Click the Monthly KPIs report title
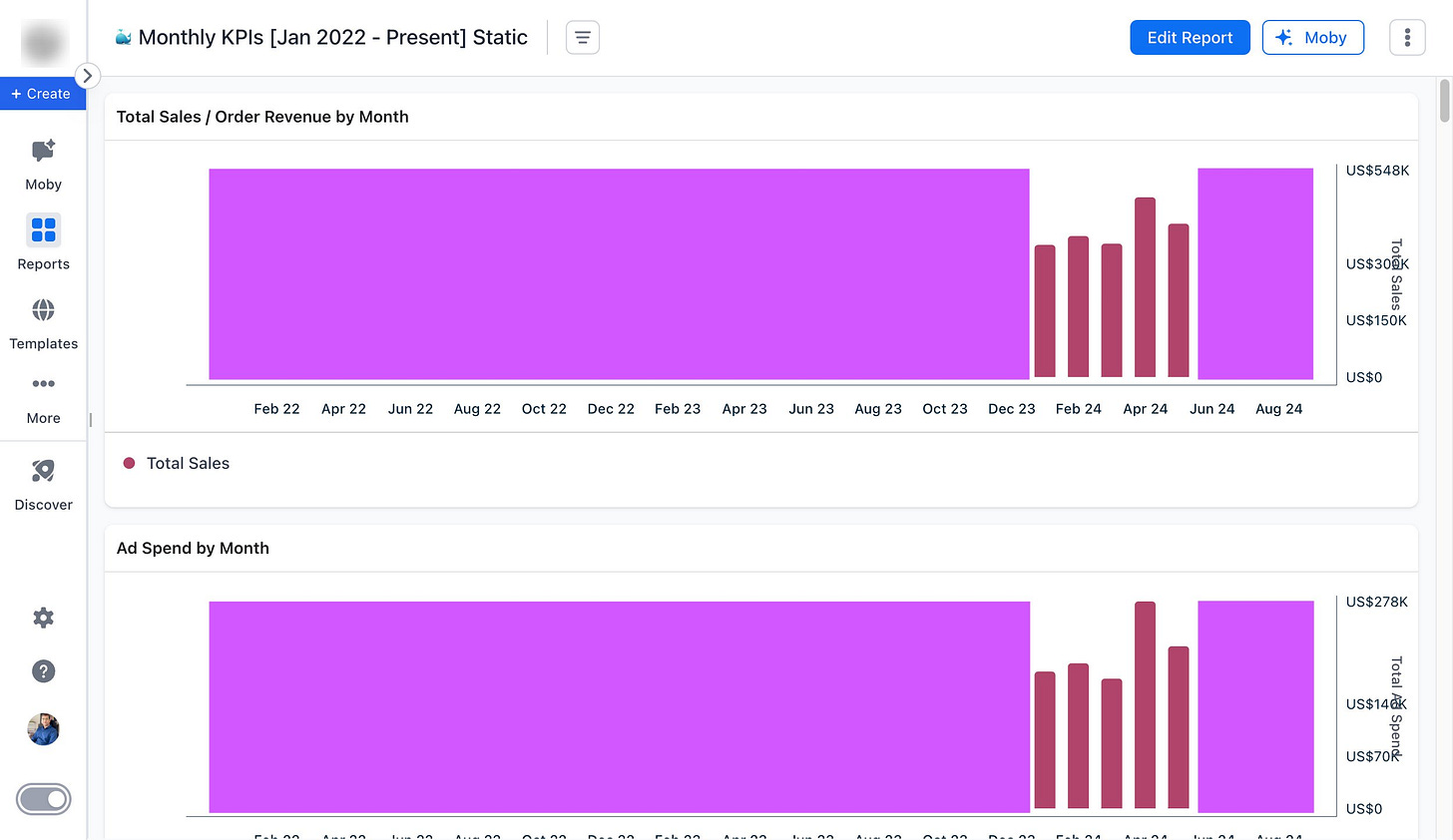Viewport: 1453px width, 840px height. 332,37
